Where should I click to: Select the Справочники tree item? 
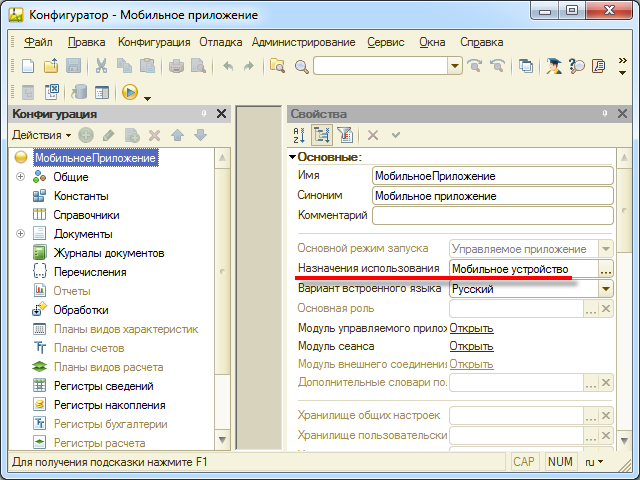(86, 215)
